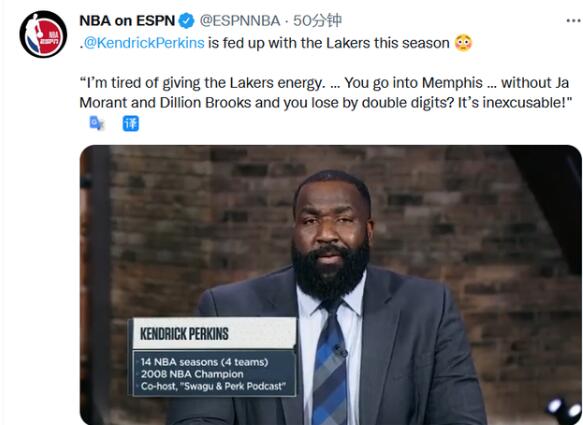The image size is (583, 425).
Task: Open the three-dot more options menu
Action: 574,21
